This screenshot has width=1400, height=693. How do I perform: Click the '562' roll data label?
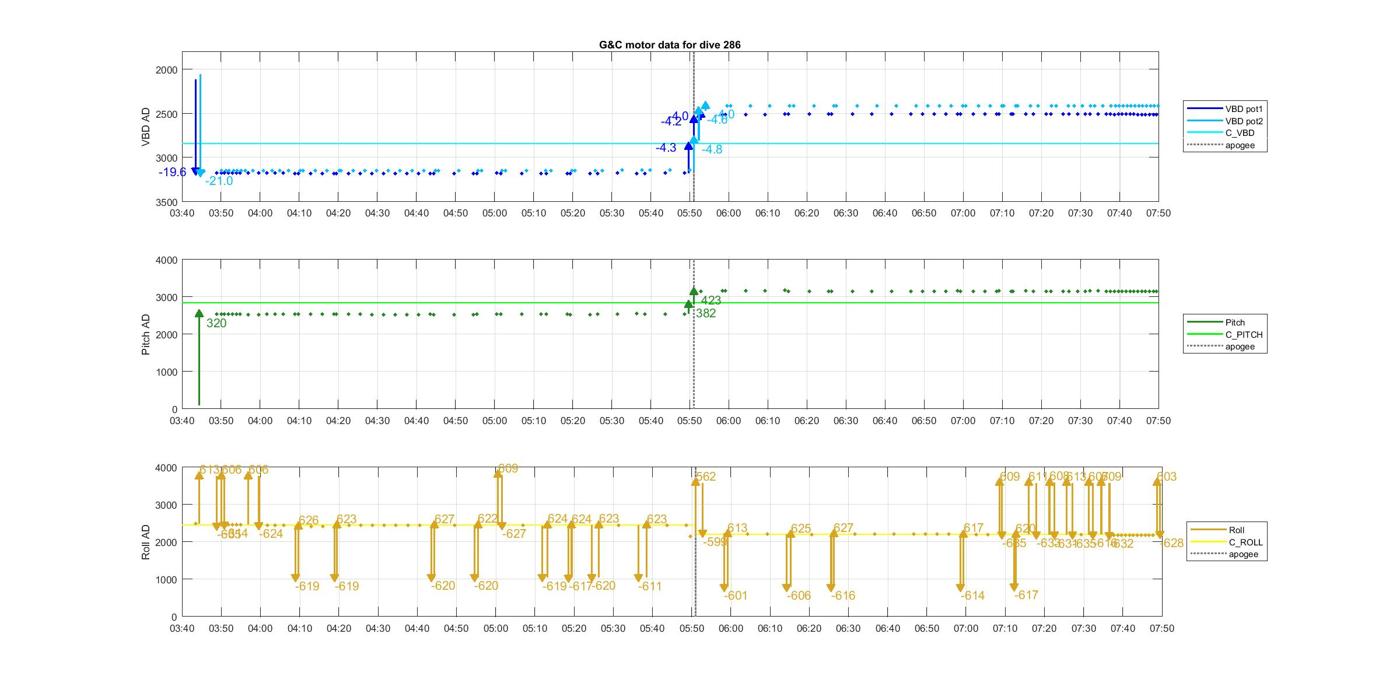[706, 477]
